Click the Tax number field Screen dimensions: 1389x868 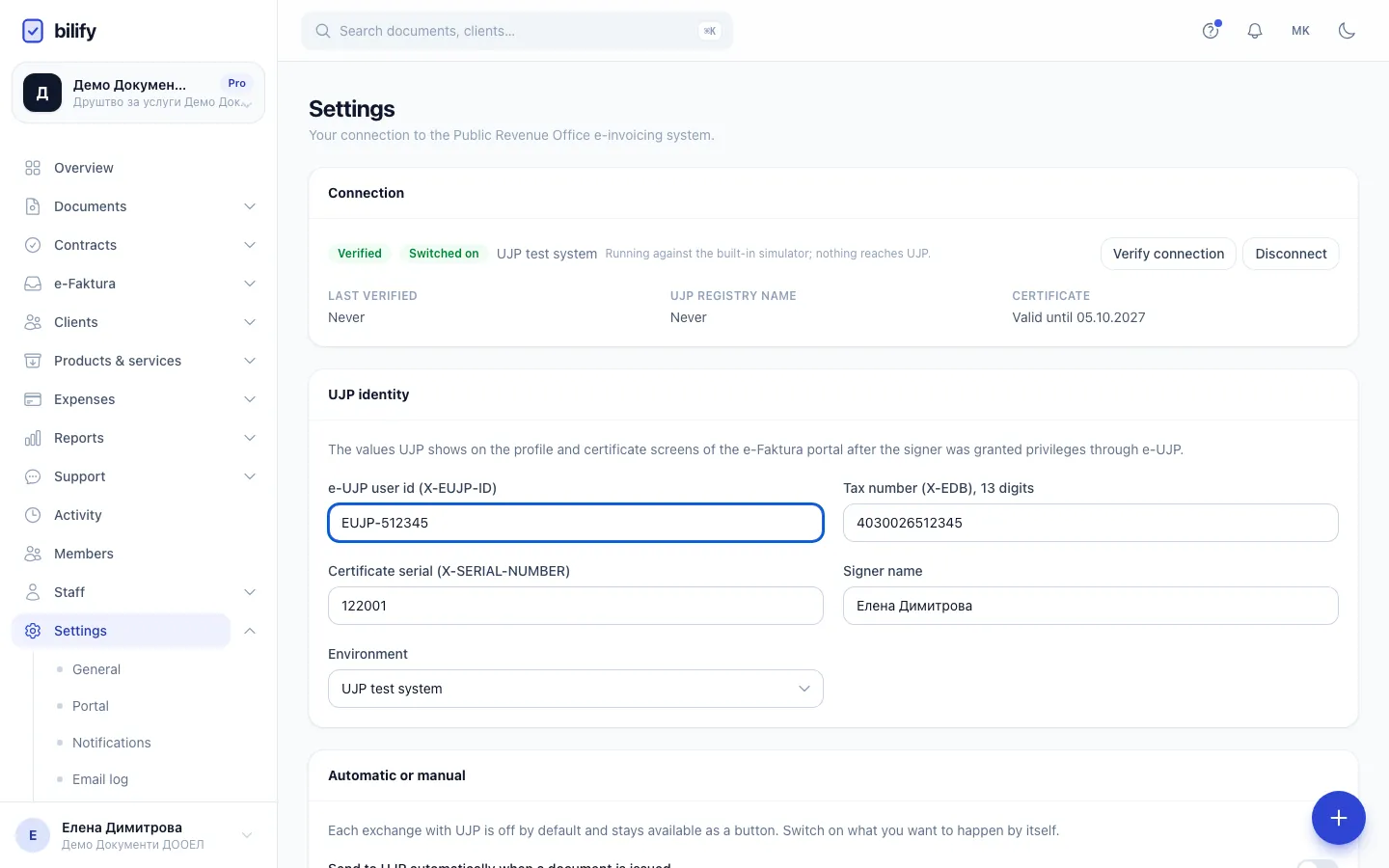click(1091, 523)
